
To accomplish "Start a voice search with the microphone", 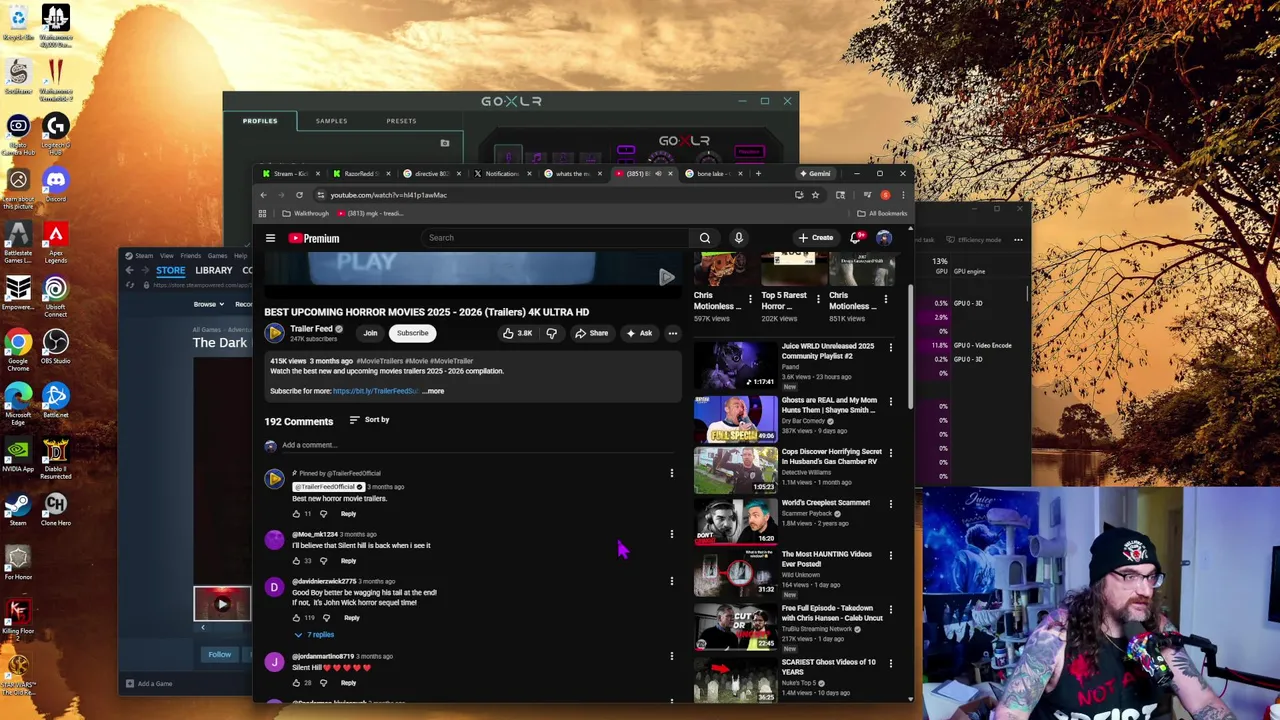I will (739, 238).
